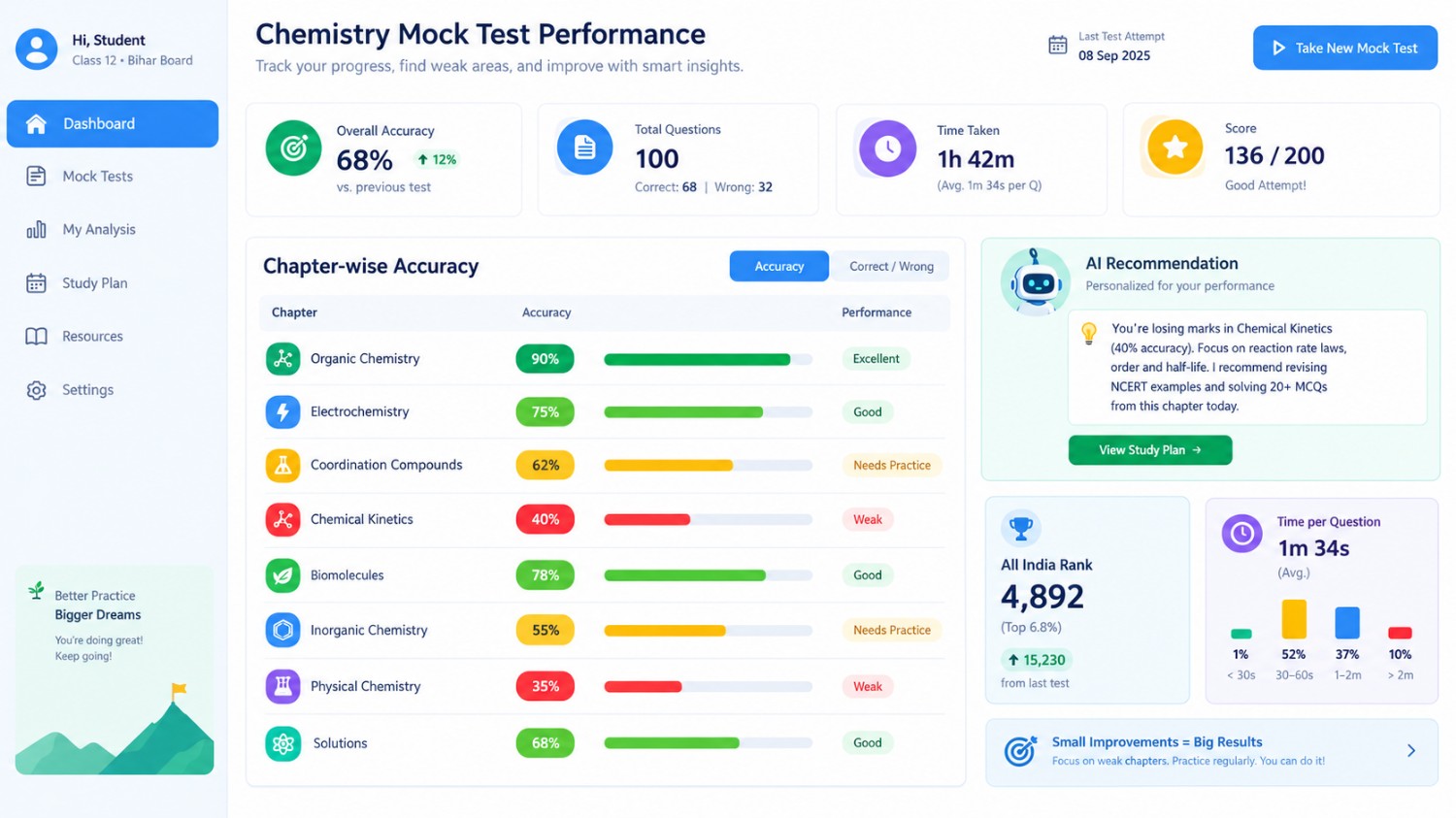Click the Coordination Compounds flask icon
This screenshot has width=1456, height=818.
pos(282,465)
